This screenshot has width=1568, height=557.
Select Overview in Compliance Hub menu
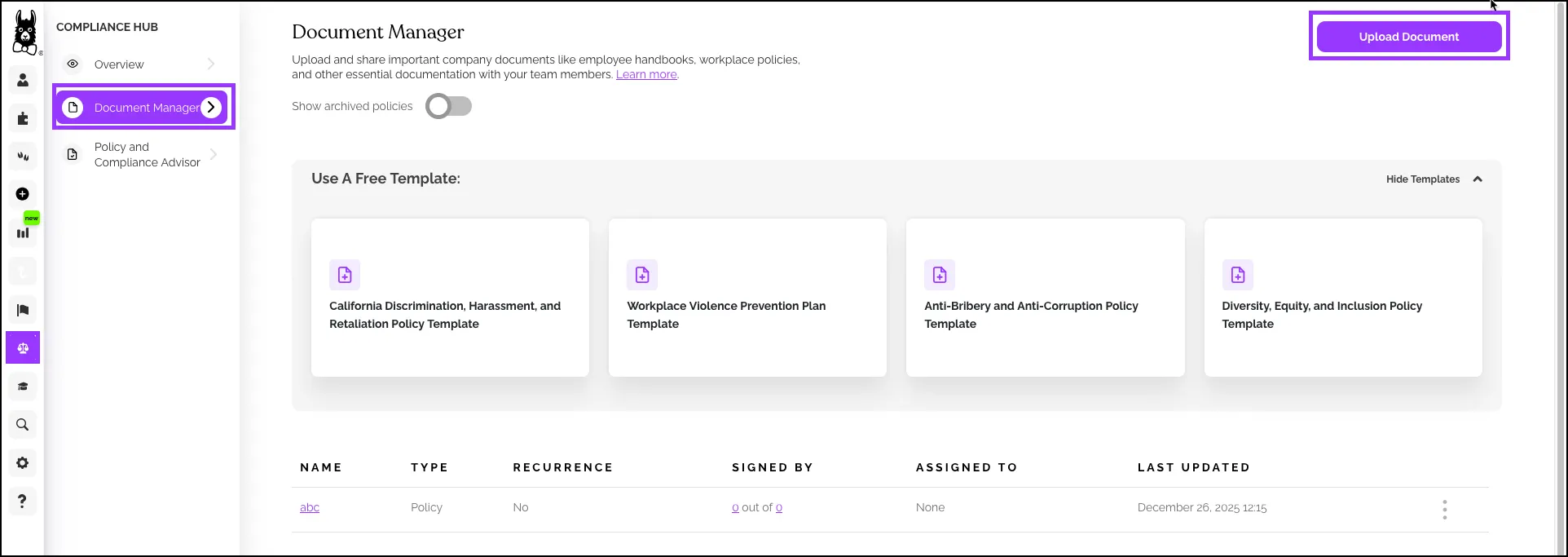coord(119,64)
